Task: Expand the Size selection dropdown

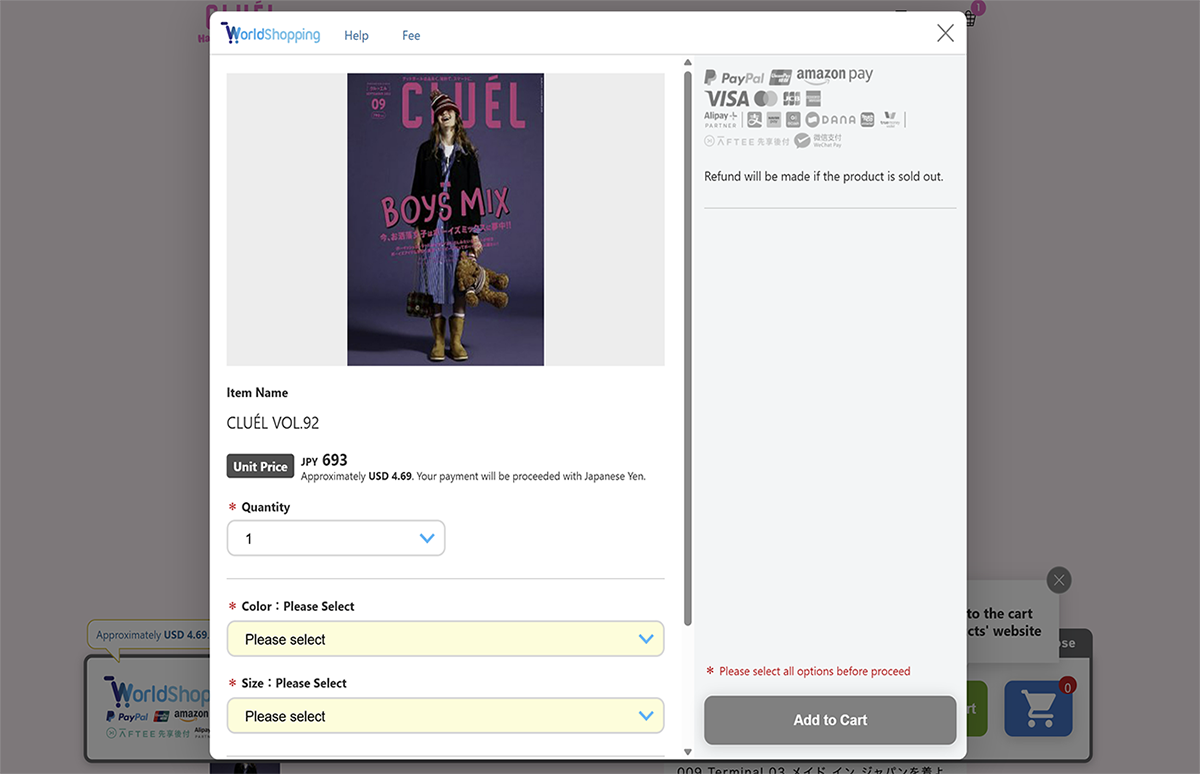Action: [x=445, y=716]
